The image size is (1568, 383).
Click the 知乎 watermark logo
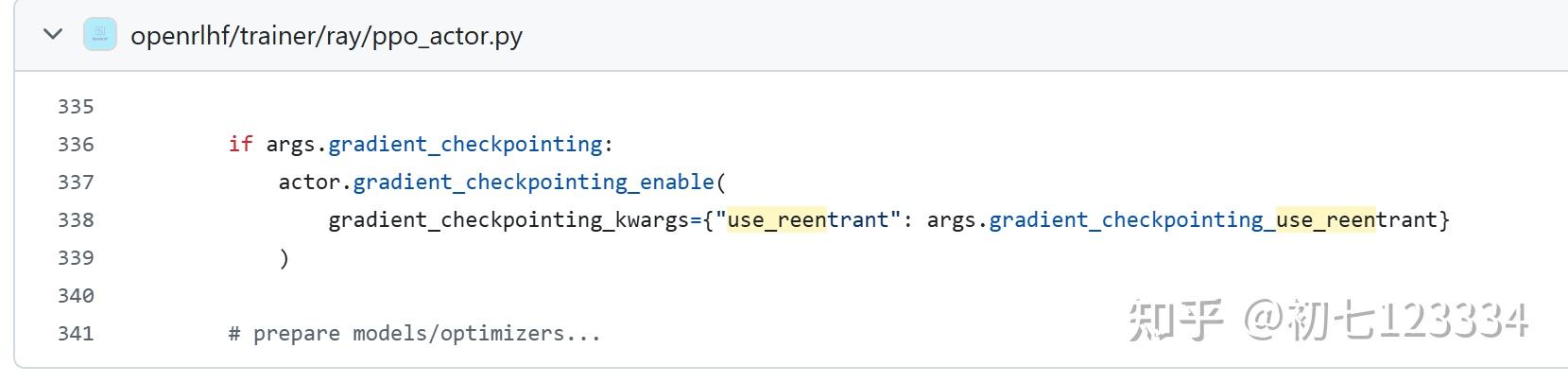[x=1175, y=320]
